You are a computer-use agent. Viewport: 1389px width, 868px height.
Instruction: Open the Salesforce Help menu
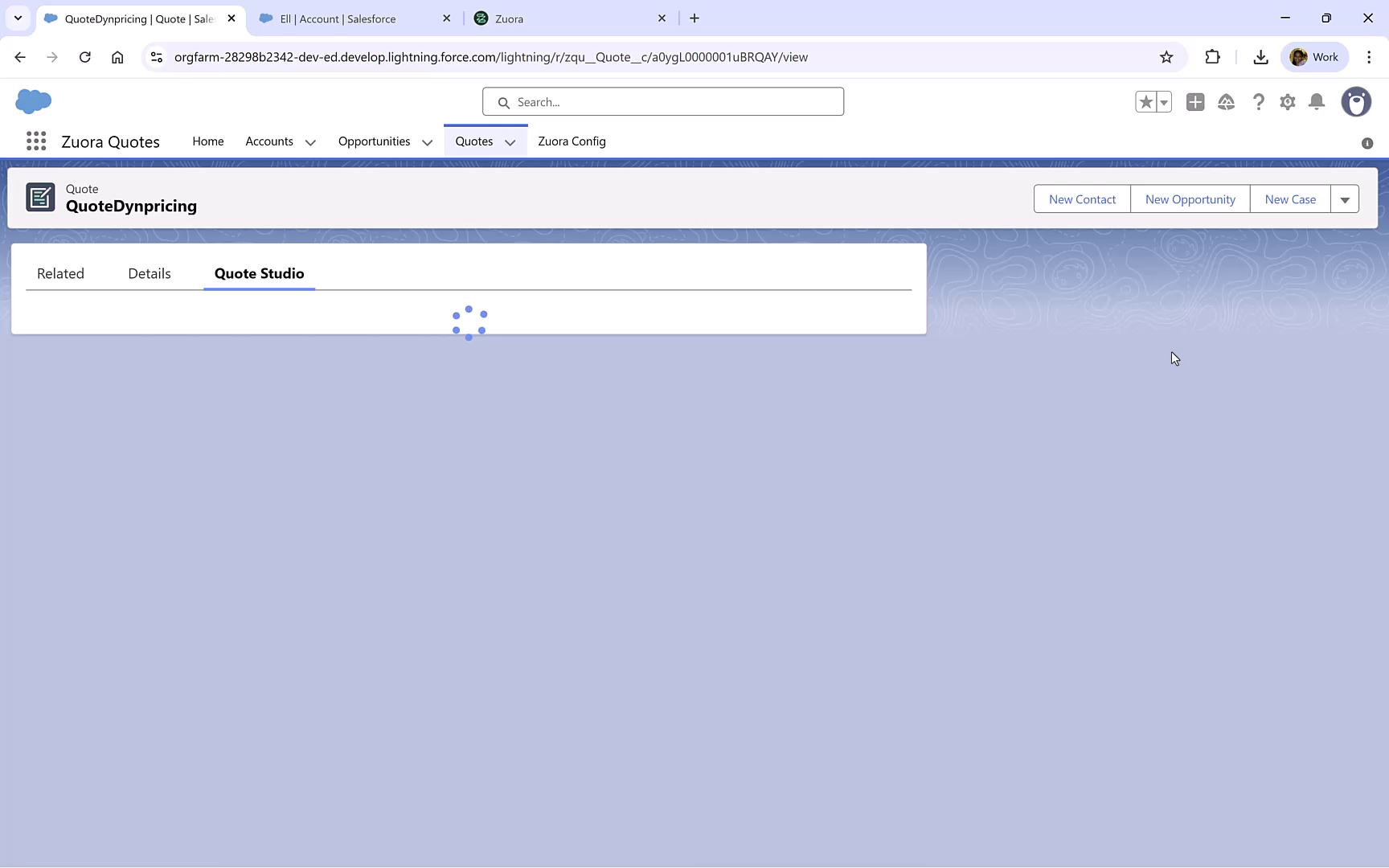[x=1258, y=102]
